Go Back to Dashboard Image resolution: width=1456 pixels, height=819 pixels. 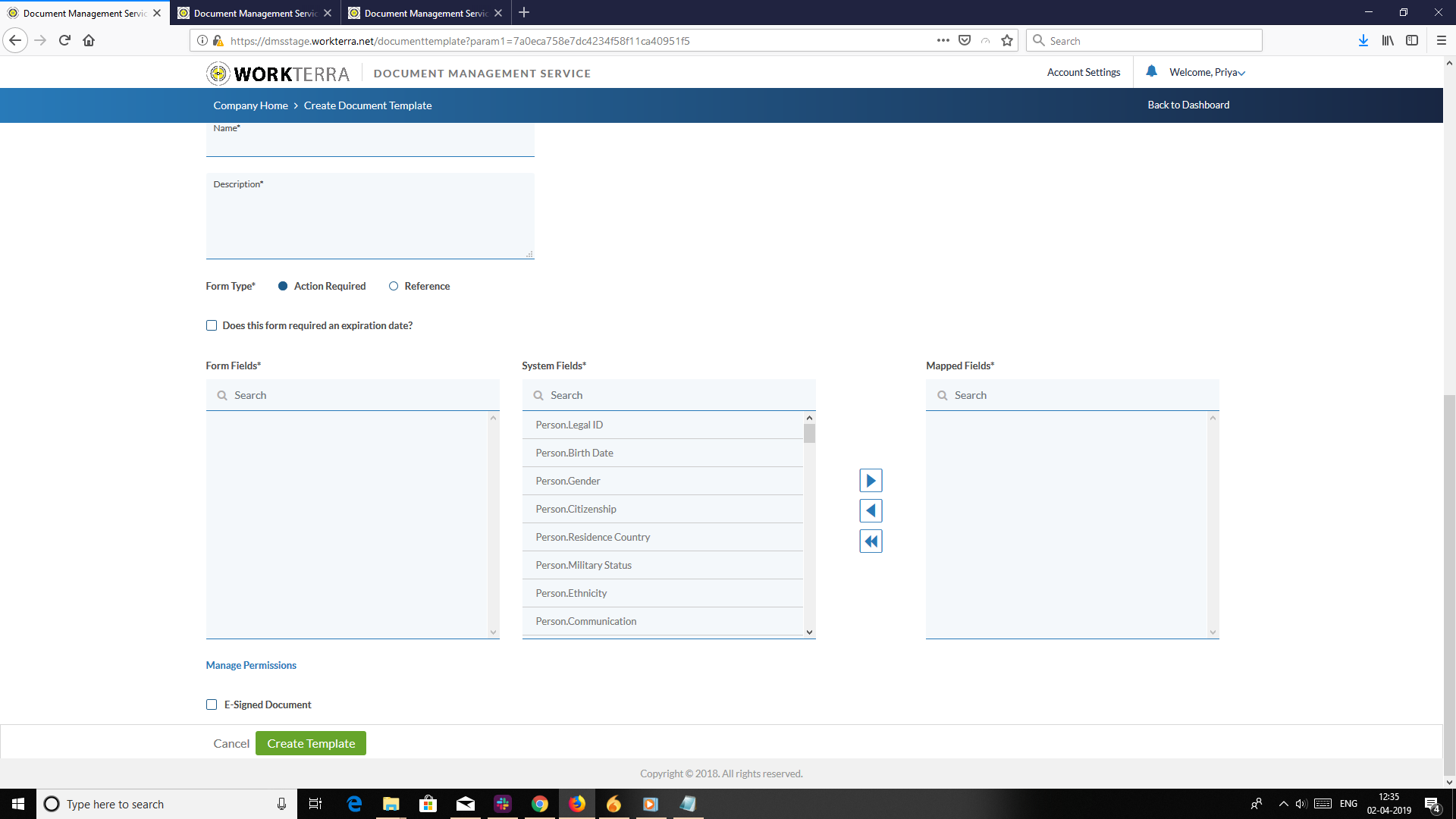coord(1188,105)
